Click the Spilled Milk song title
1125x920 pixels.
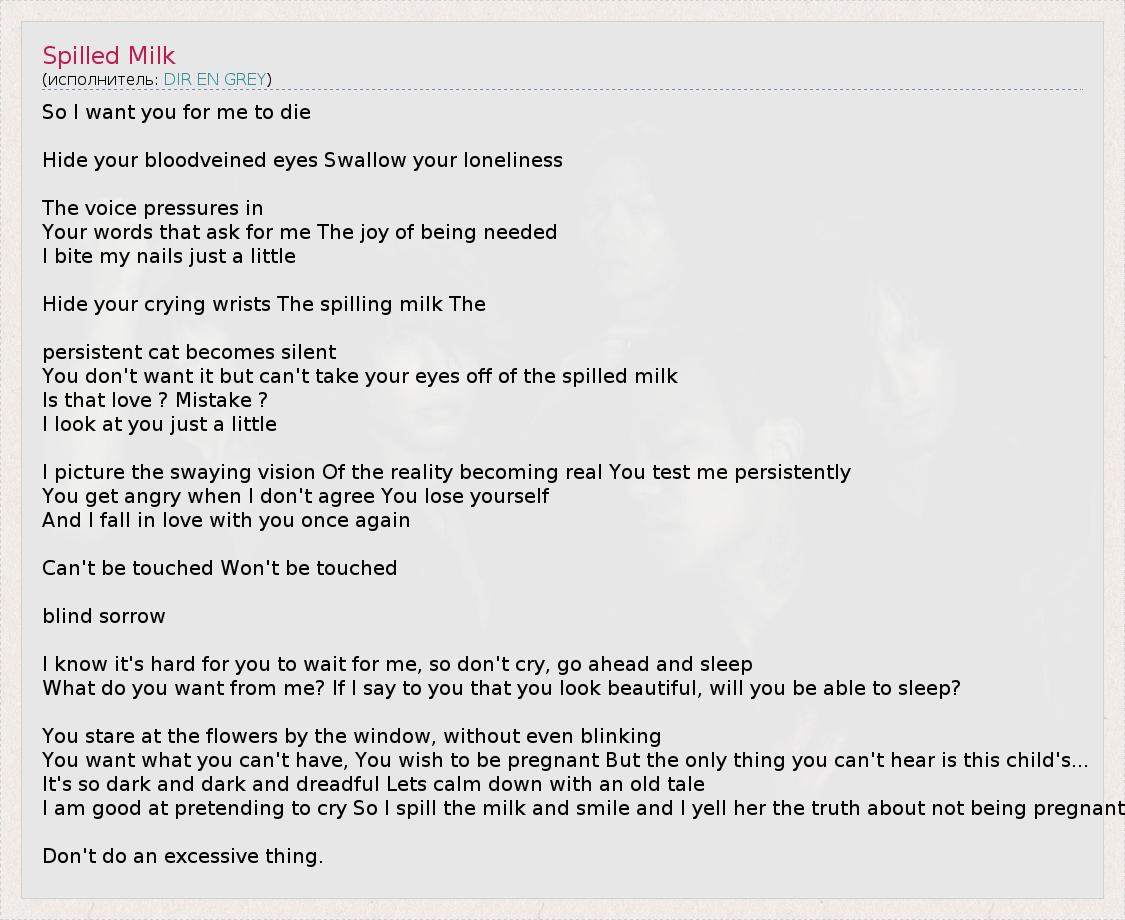(x=109, y=56)
